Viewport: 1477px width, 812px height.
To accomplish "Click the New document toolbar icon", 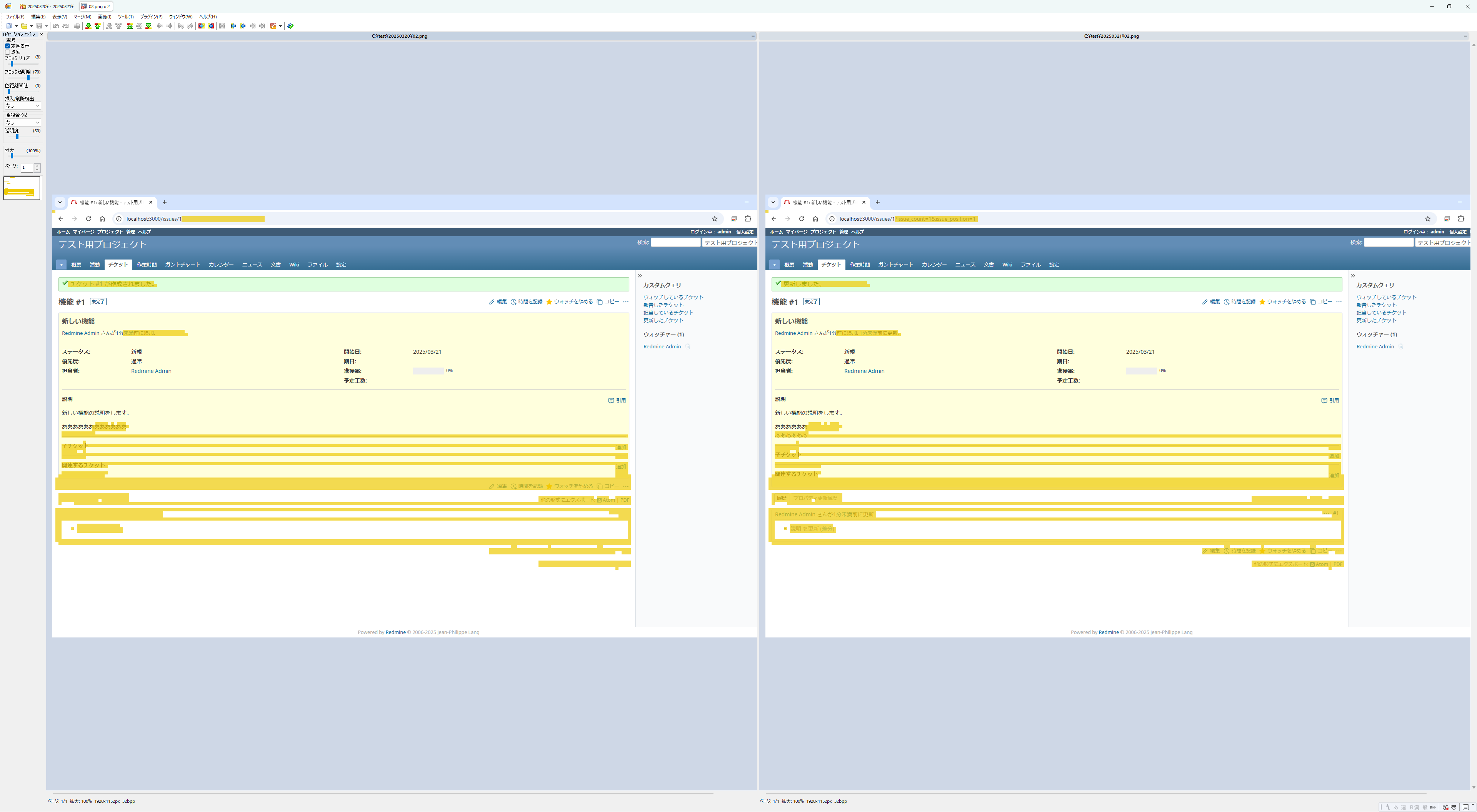I will point(9,26).
